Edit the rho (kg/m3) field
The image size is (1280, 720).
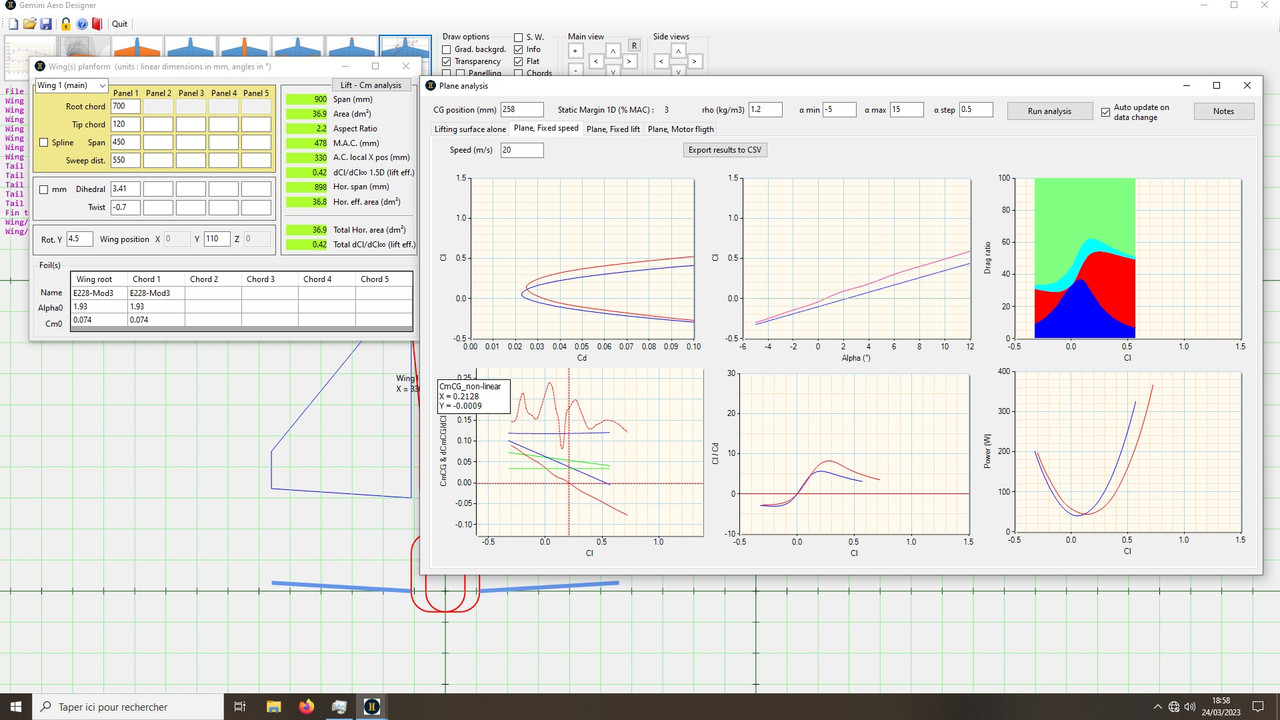tap(765, 110)
